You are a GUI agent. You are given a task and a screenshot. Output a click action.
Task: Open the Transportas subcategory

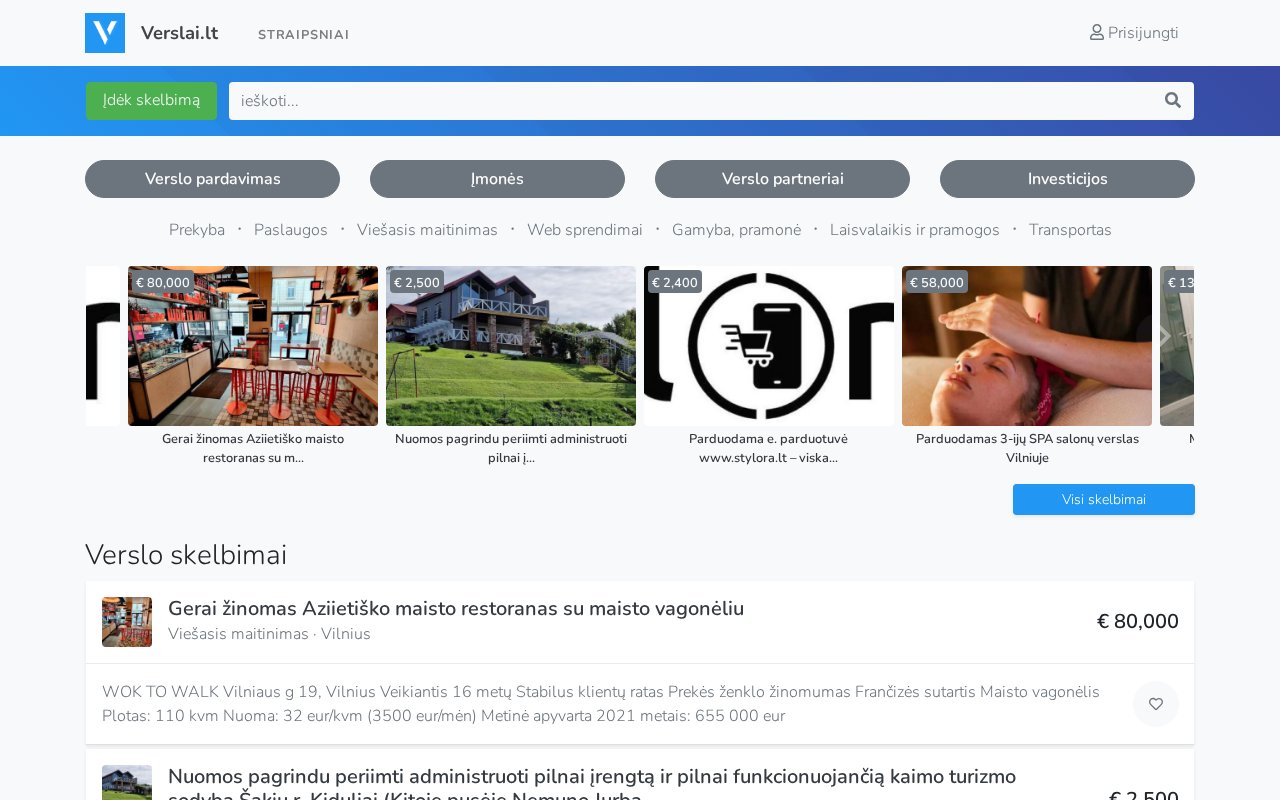coord(1070,230)
